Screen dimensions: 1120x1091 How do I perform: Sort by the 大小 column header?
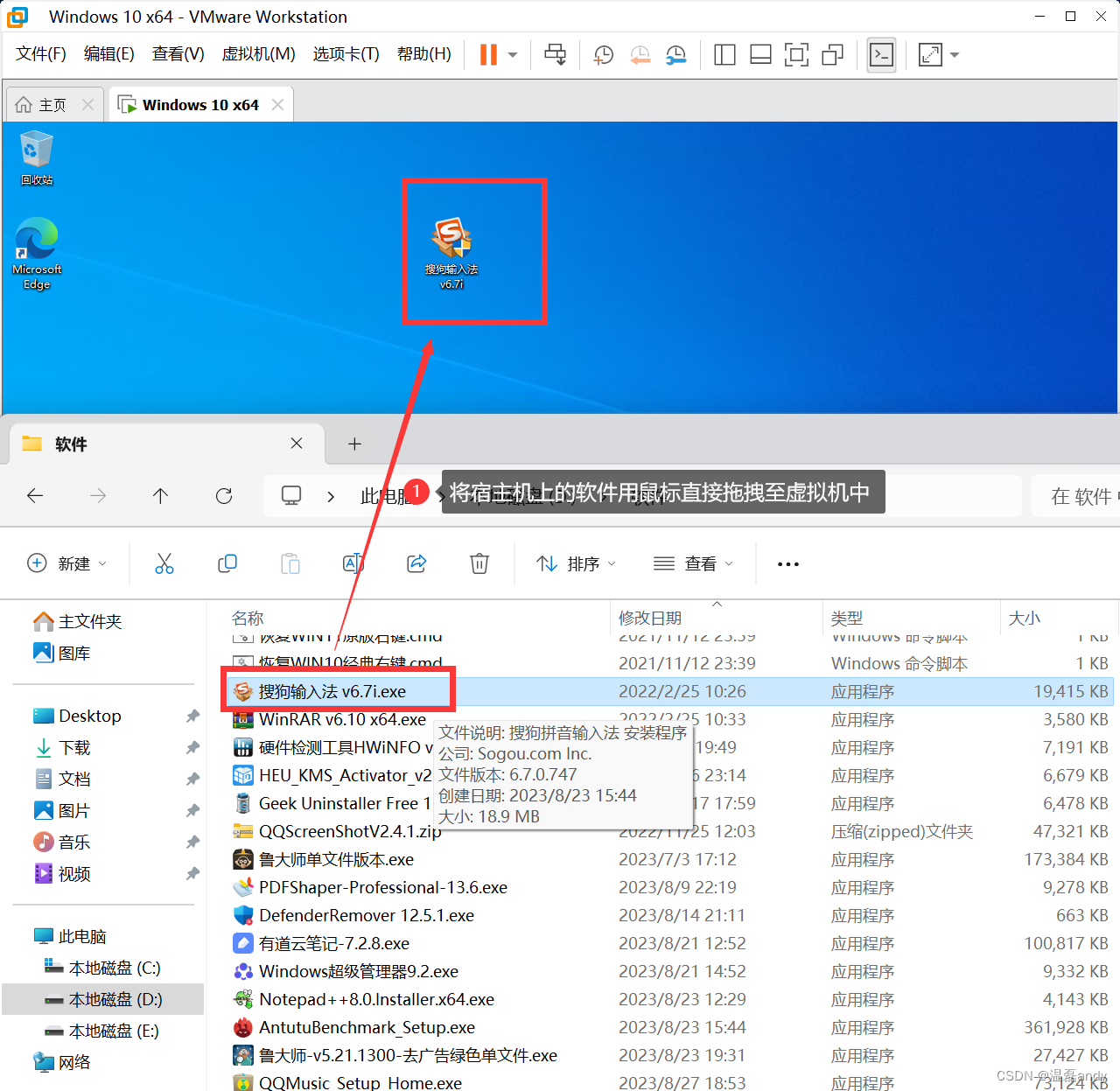click(x=1025, y=618)
